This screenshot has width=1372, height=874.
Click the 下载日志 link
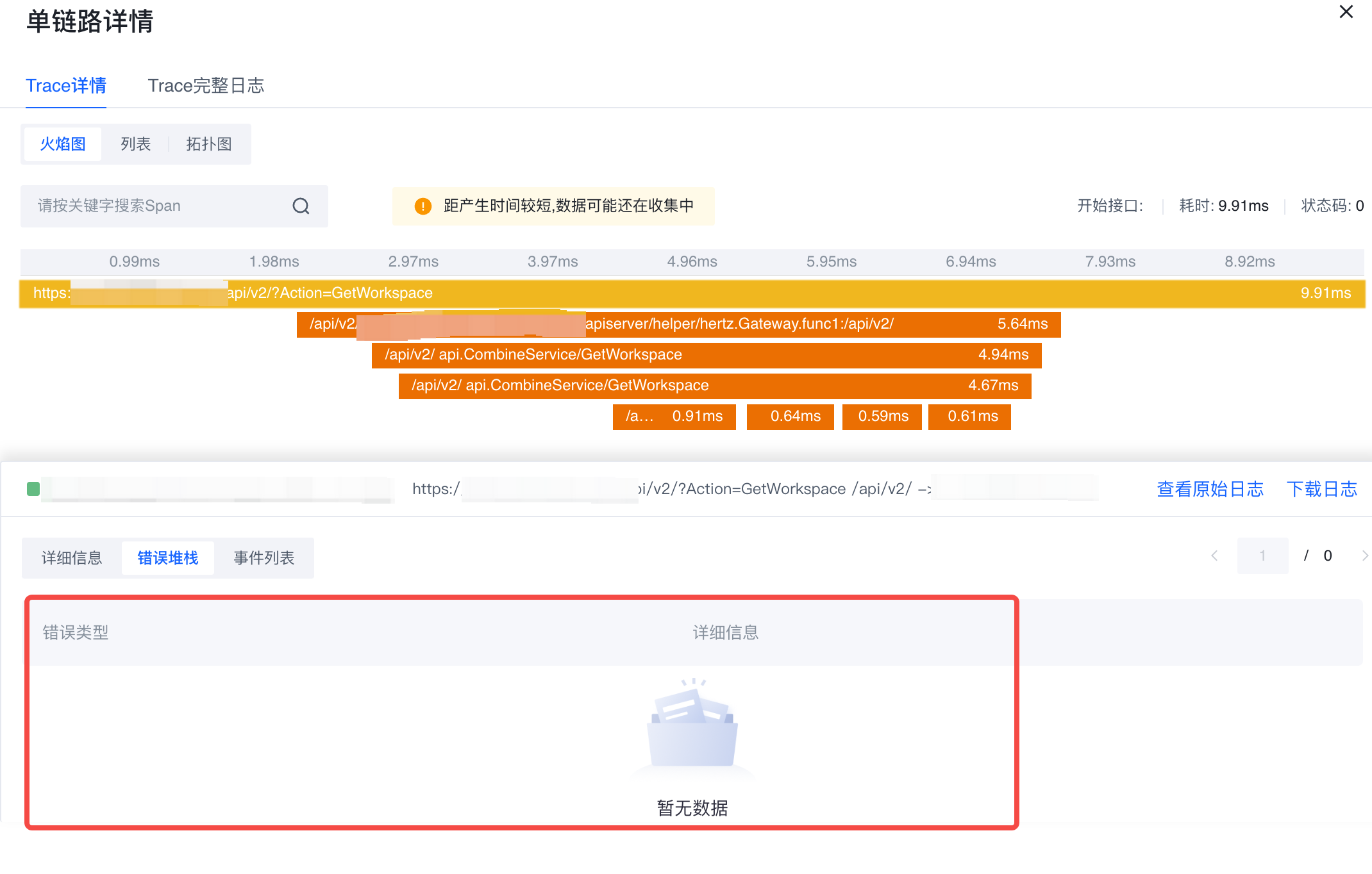click(x=1322, y=489)
